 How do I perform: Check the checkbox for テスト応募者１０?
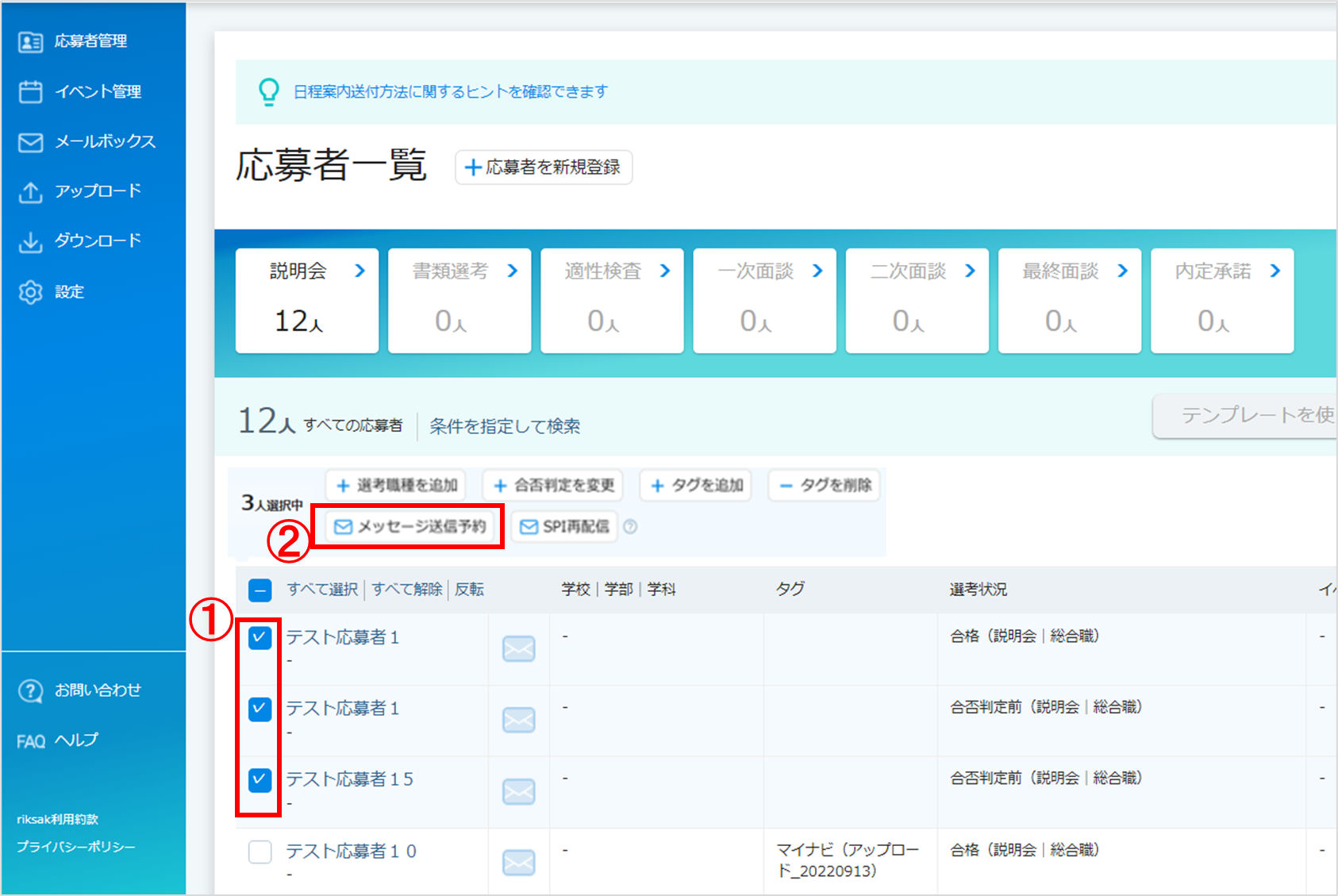pyautogui.click(x=260, y=852)
